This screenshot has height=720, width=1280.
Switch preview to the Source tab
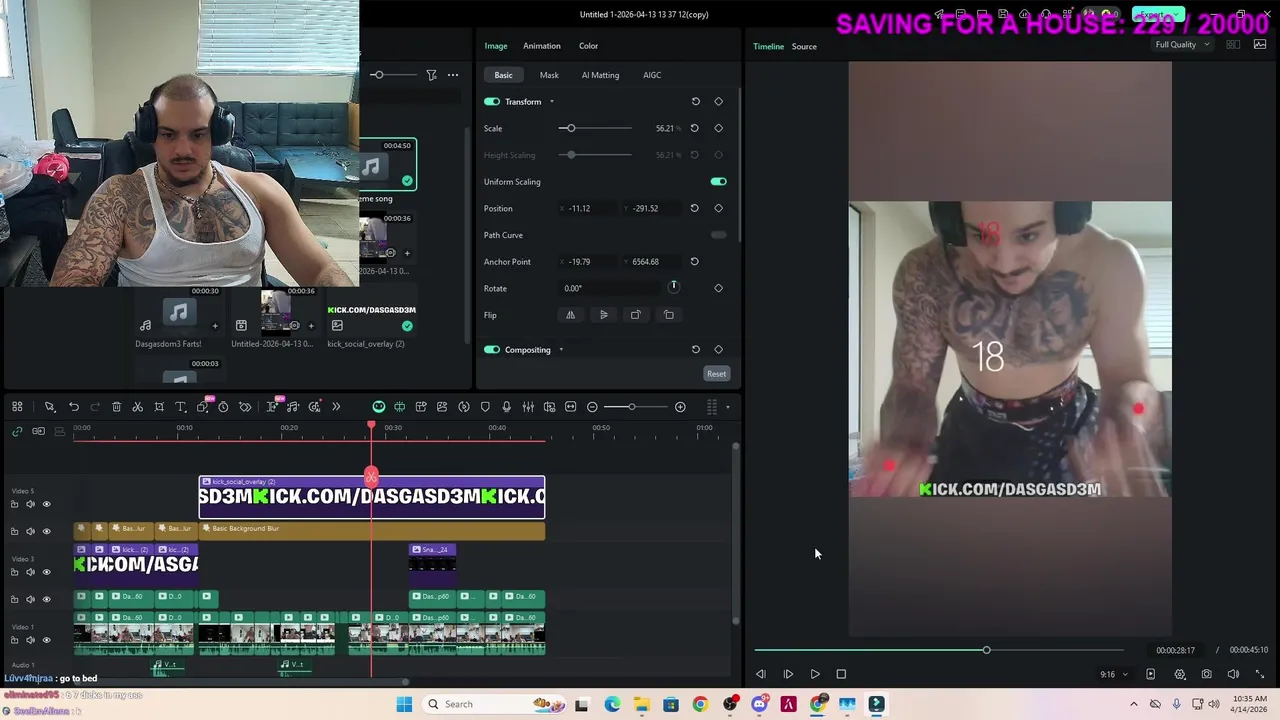point(804,46)
